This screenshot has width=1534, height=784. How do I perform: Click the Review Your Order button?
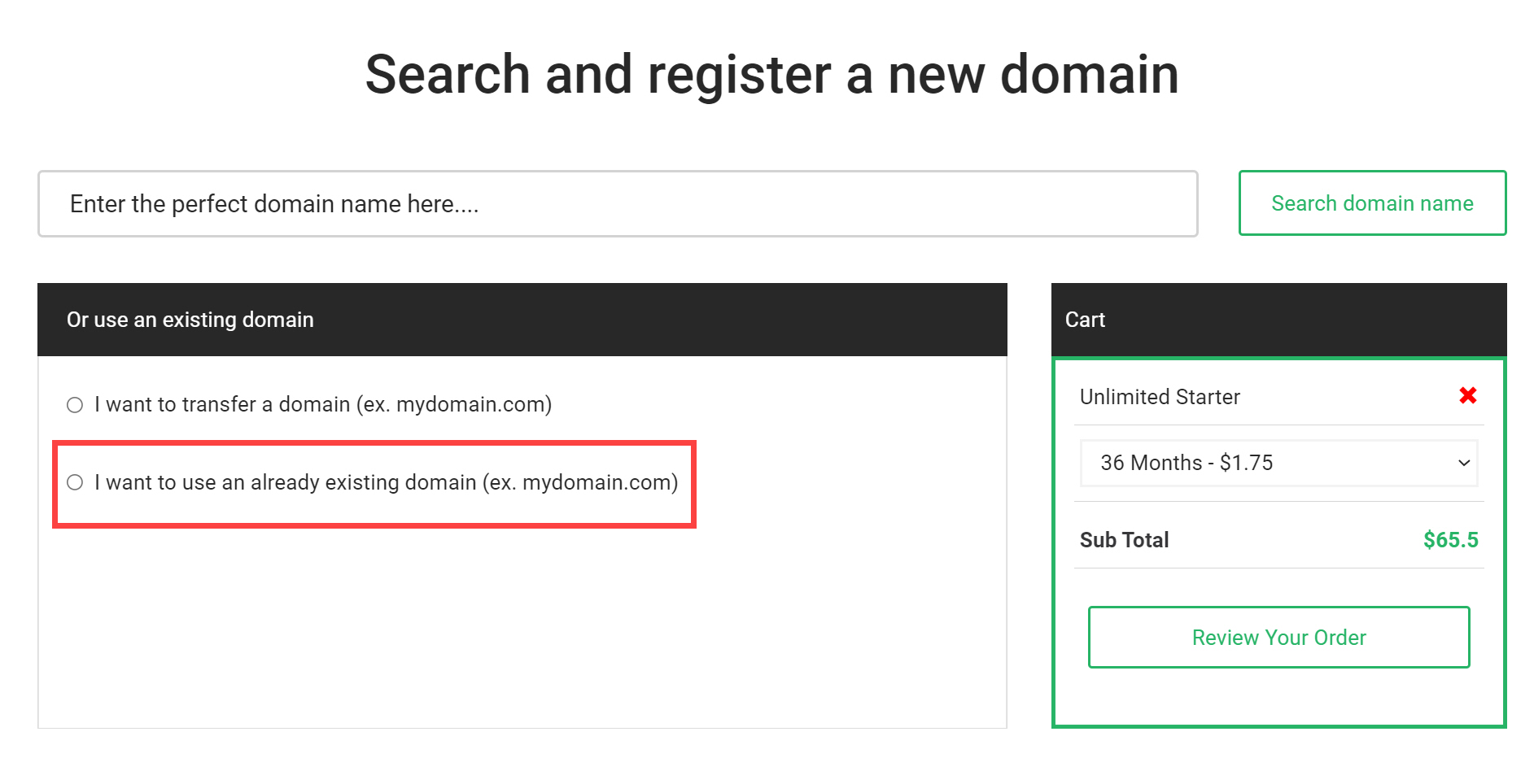(1278, 637)
